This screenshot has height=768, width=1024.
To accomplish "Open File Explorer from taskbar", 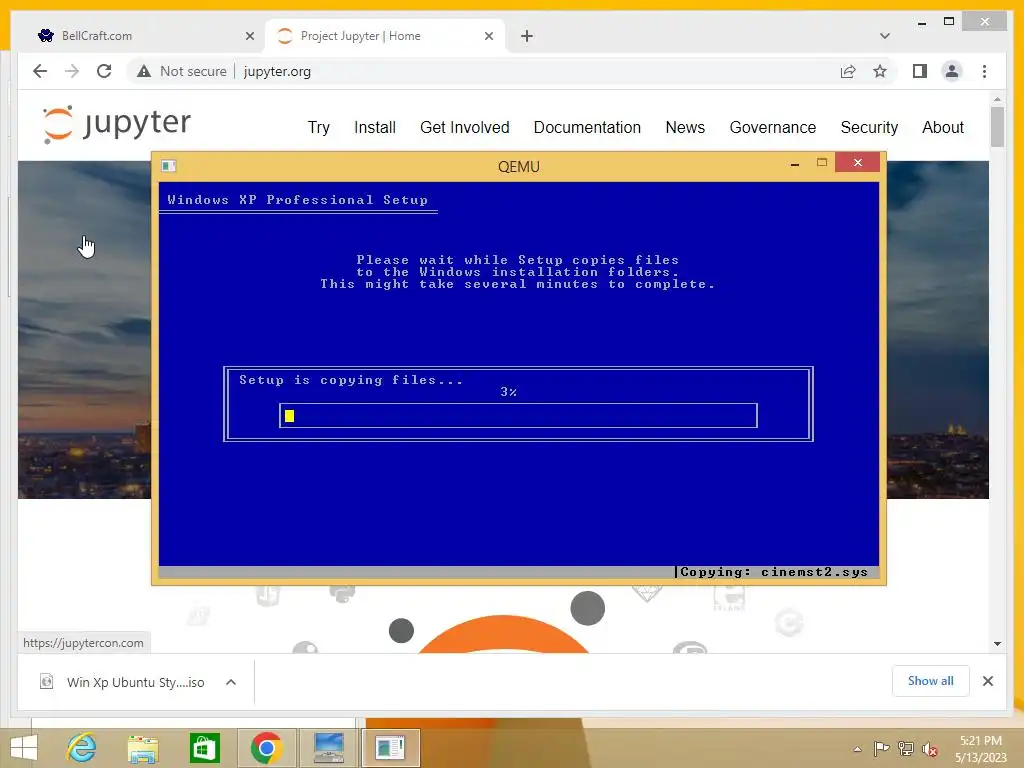I will (143, 748).
